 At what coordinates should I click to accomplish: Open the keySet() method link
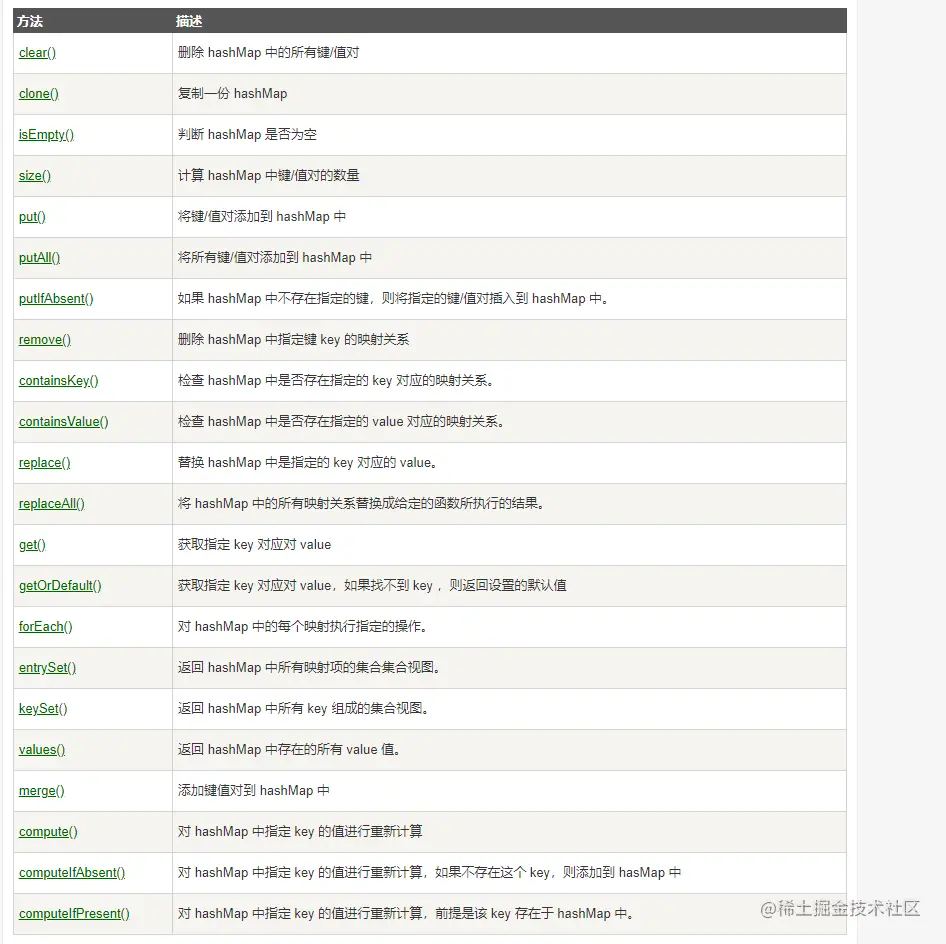[x=43, y=709]
